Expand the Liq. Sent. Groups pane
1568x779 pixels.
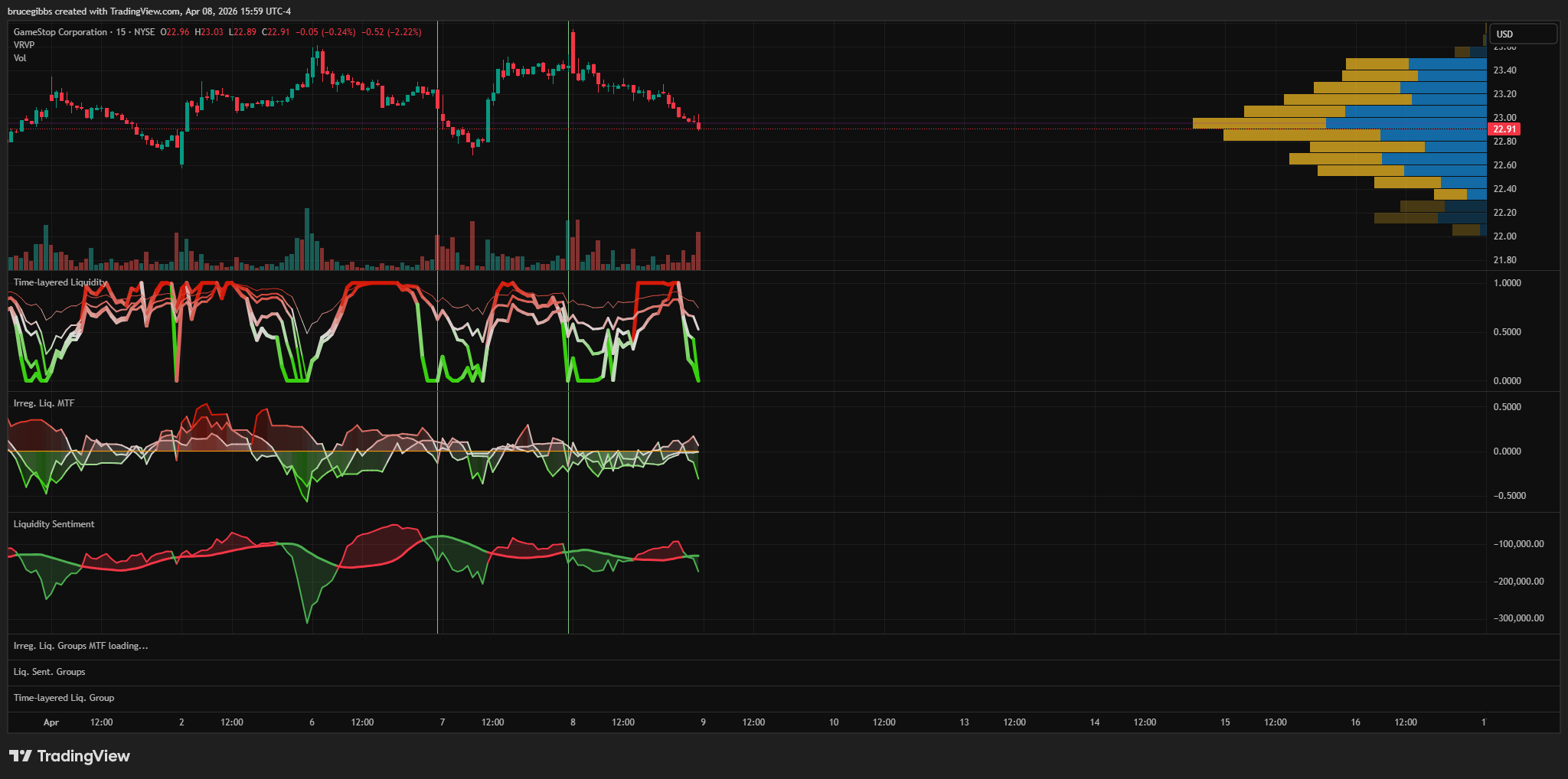(x=49, y=672)
